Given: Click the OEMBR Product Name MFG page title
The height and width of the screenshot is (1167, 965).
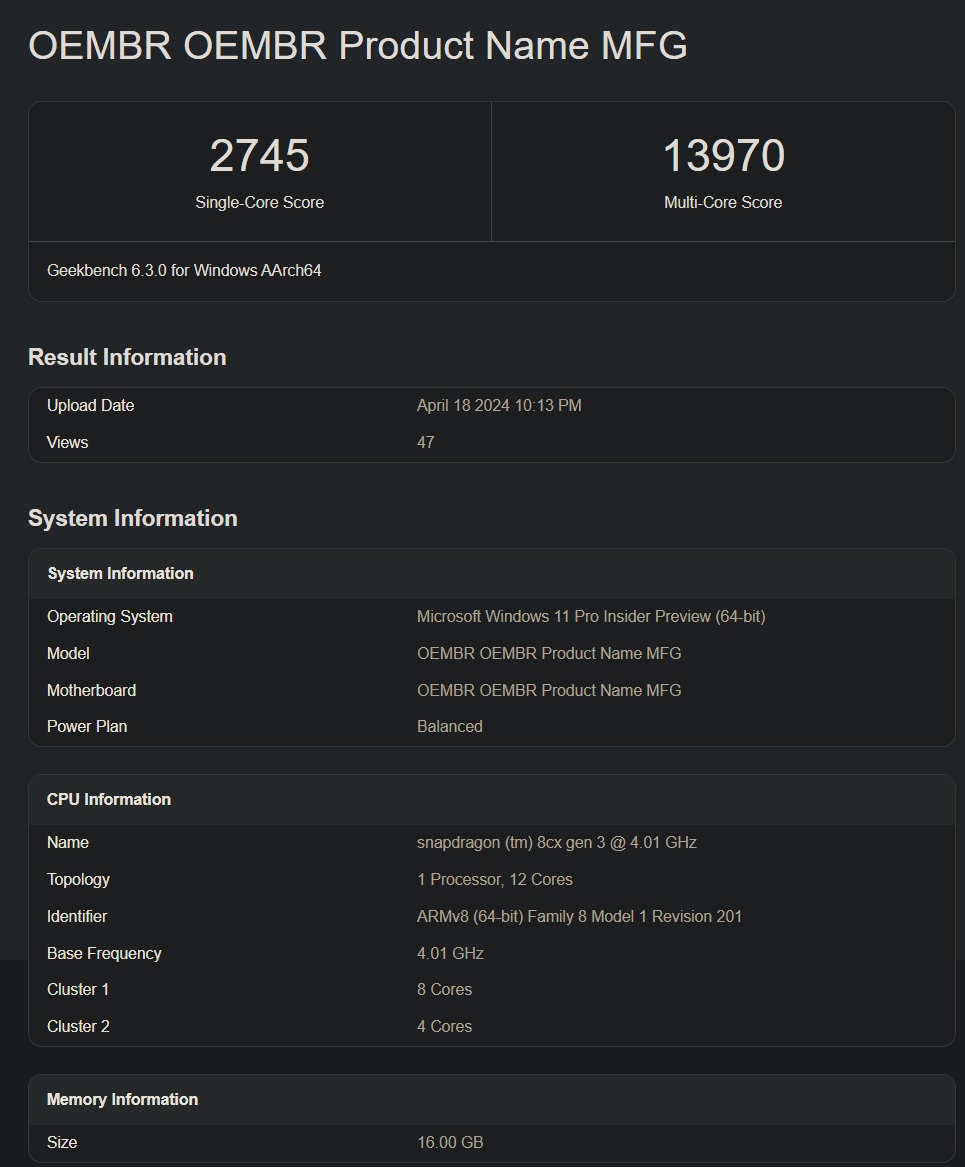Looking at the screenshot, I should tap(358, 45).
